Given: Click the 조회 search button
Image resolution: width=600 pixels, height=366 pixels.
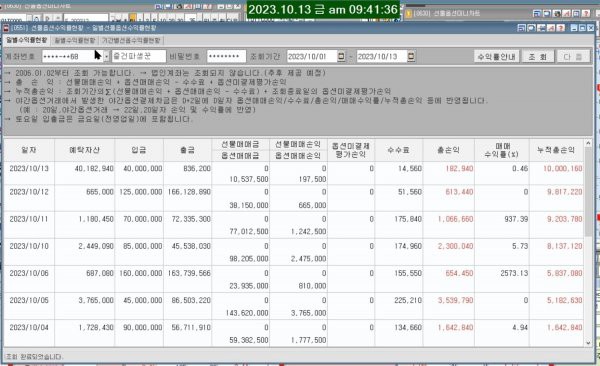Looking at the screenshot, I should [x=538, y=57].
